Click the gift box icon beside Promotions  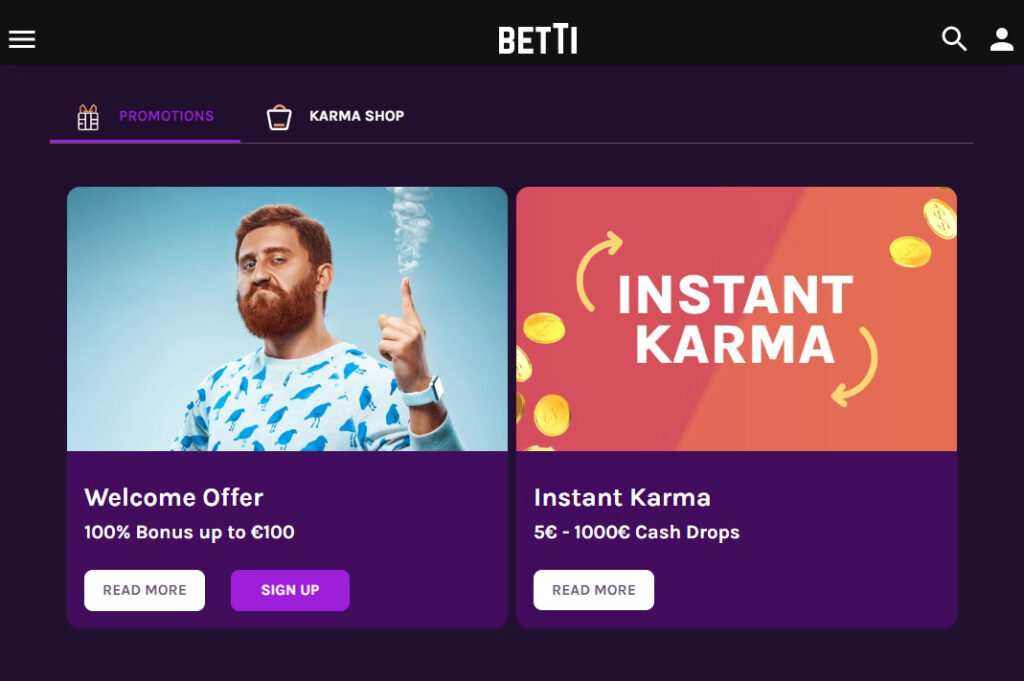click(87, 116)
